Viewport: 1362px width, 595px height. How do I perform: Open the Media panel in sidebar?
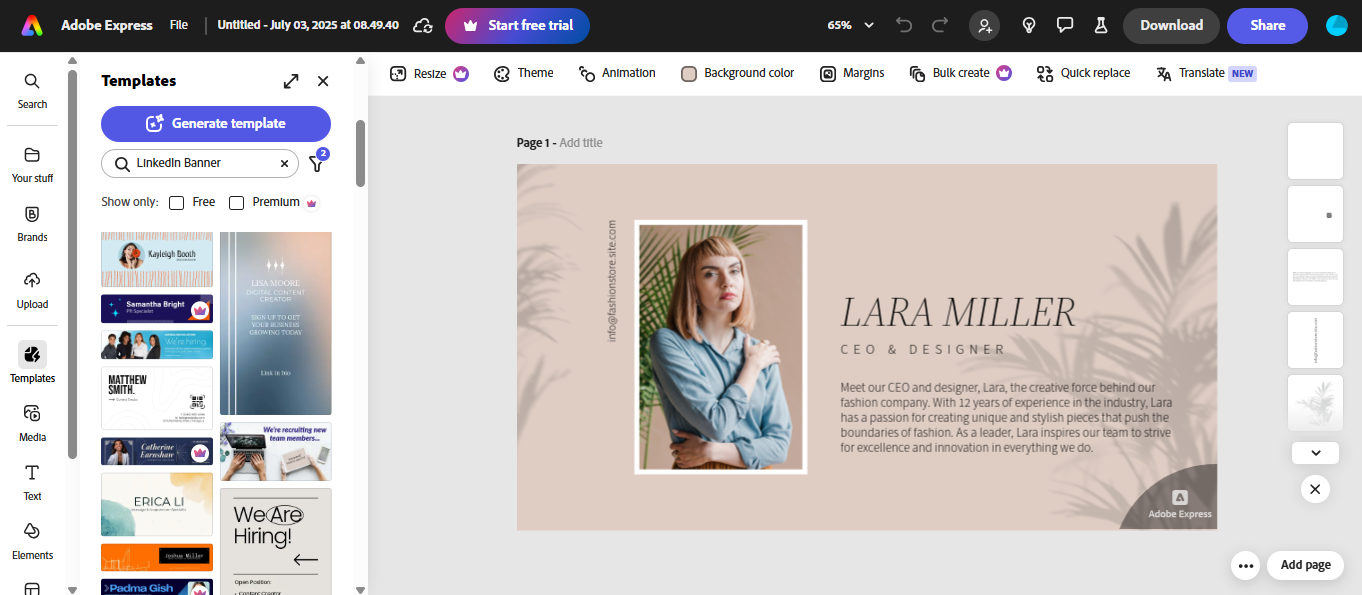coord(32,423)
